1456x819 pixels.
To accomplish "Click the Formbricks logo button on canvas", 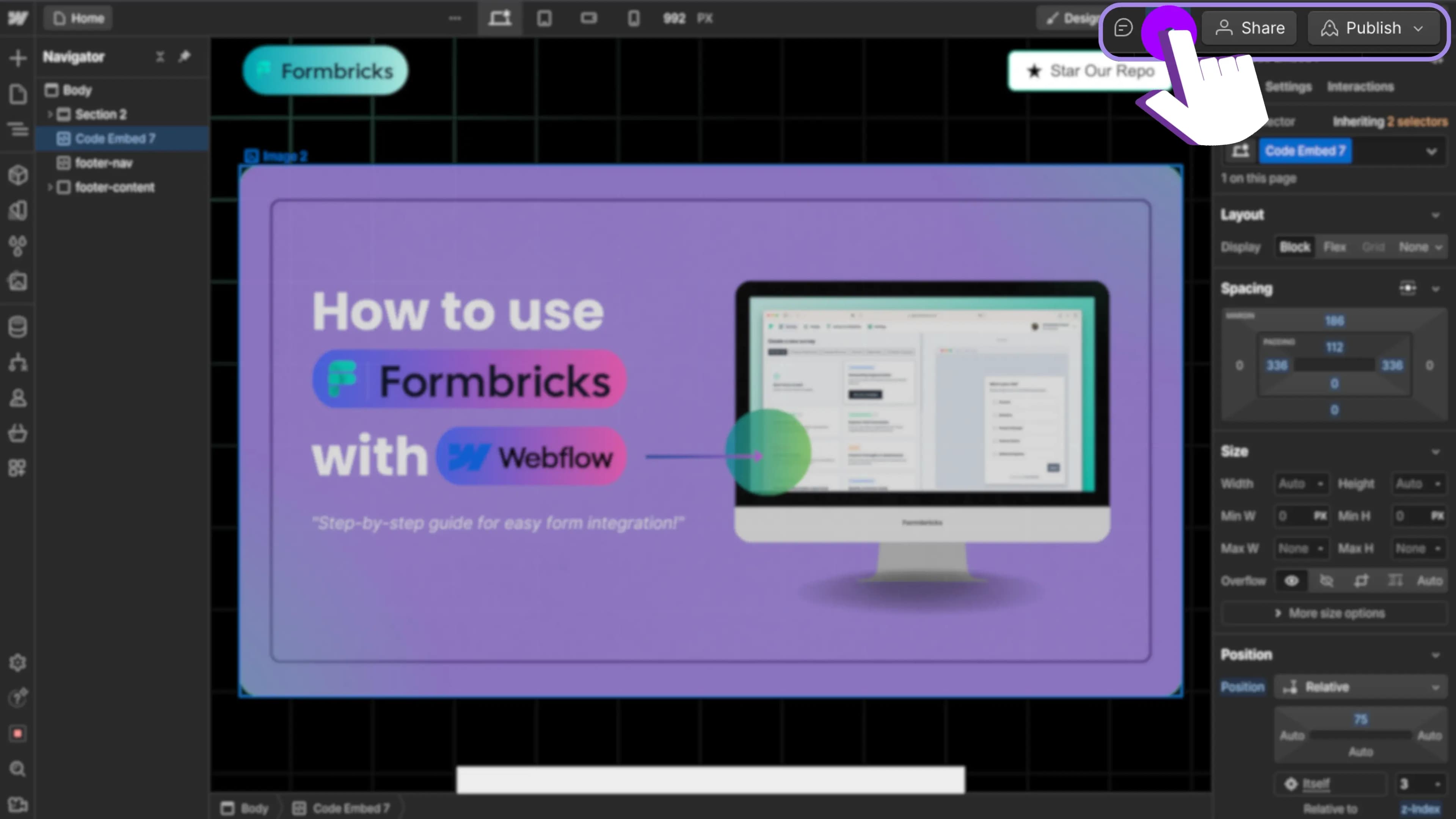I will (326, 71).
